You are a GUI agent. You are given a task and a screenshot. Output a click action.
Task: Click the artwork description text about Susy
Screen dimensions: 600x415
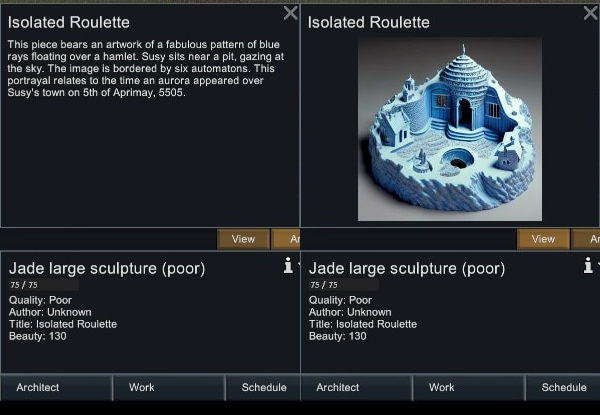(x=147, y=69)
